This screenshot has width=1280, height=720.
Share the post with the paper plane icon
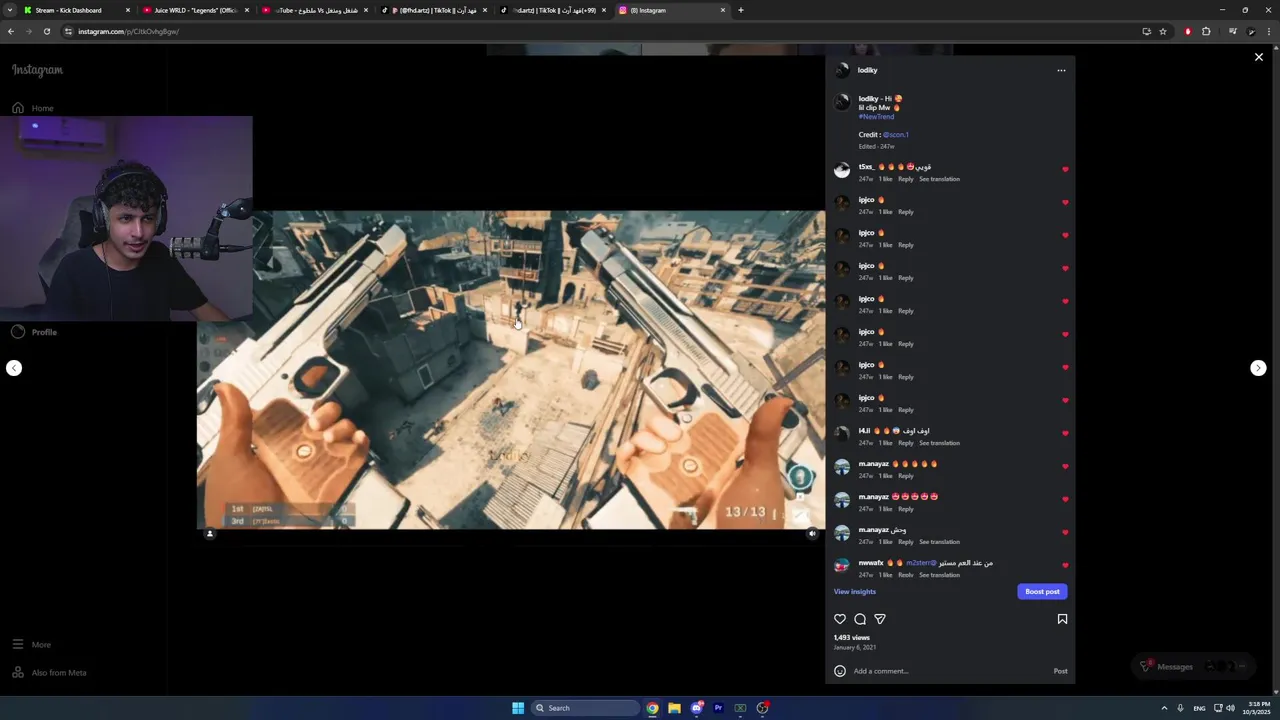pyautogui.click(x=880, y=619)
